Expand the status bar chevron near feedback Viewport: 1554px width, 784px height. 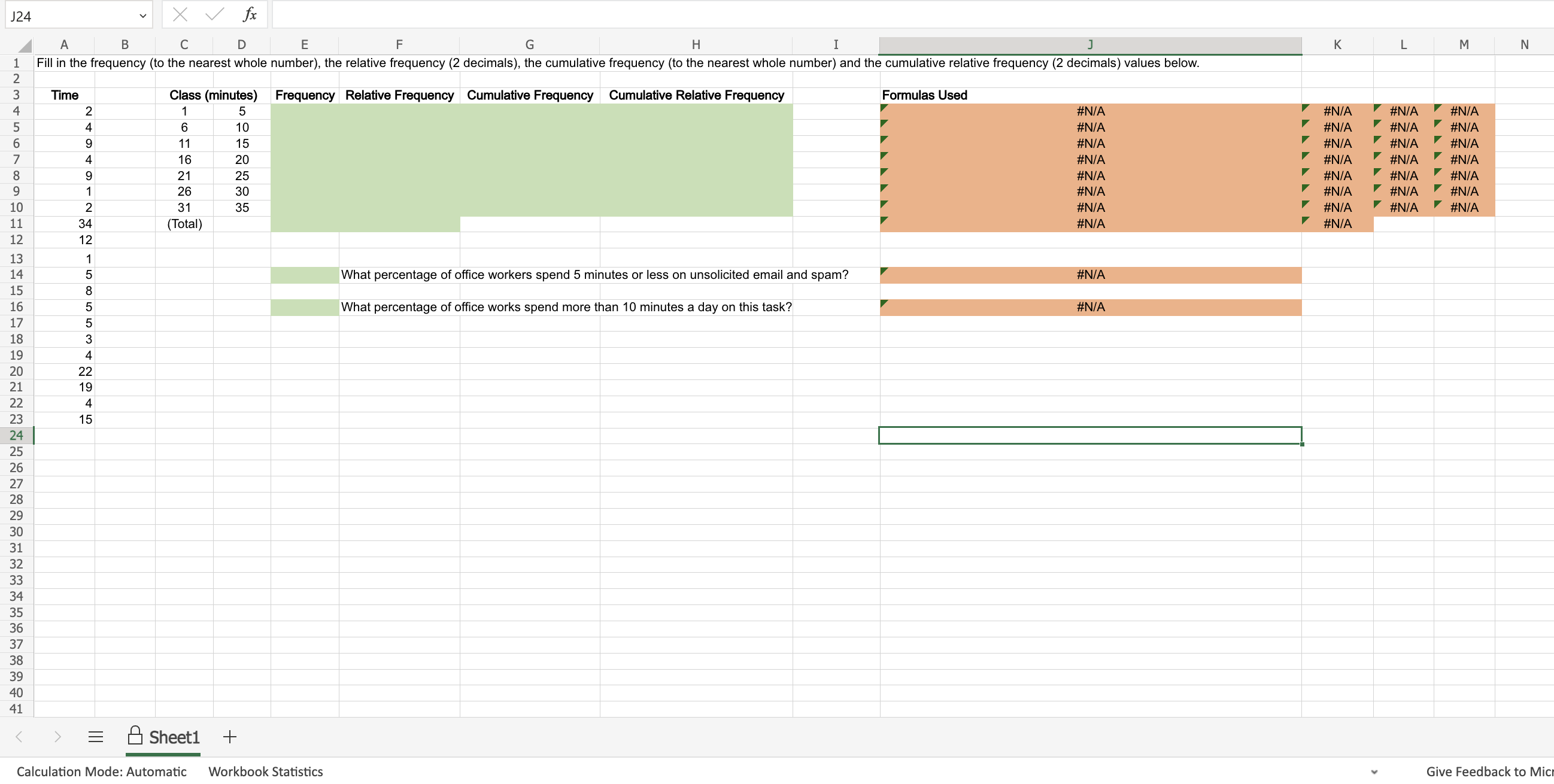point(1374,771)
